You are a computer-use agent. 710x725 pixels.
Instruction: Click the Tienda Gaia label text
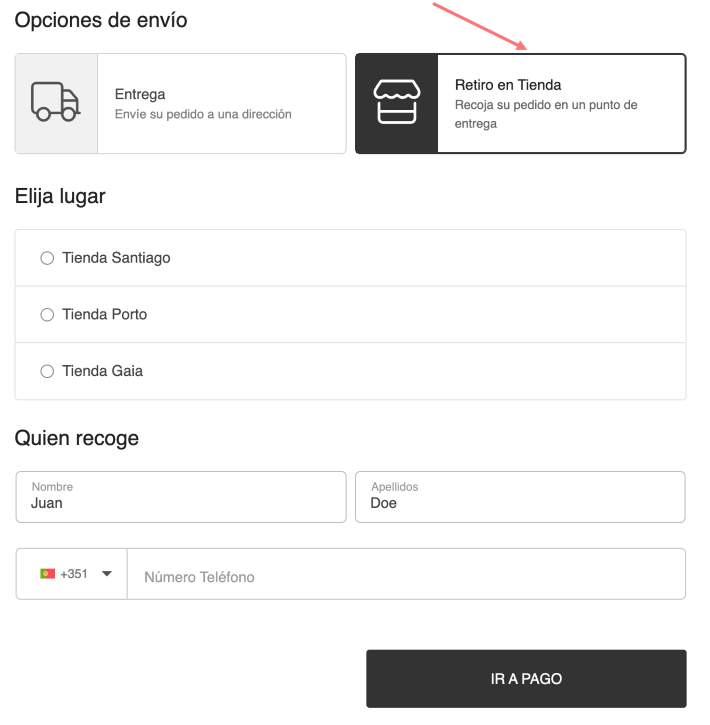click(103, 371)
